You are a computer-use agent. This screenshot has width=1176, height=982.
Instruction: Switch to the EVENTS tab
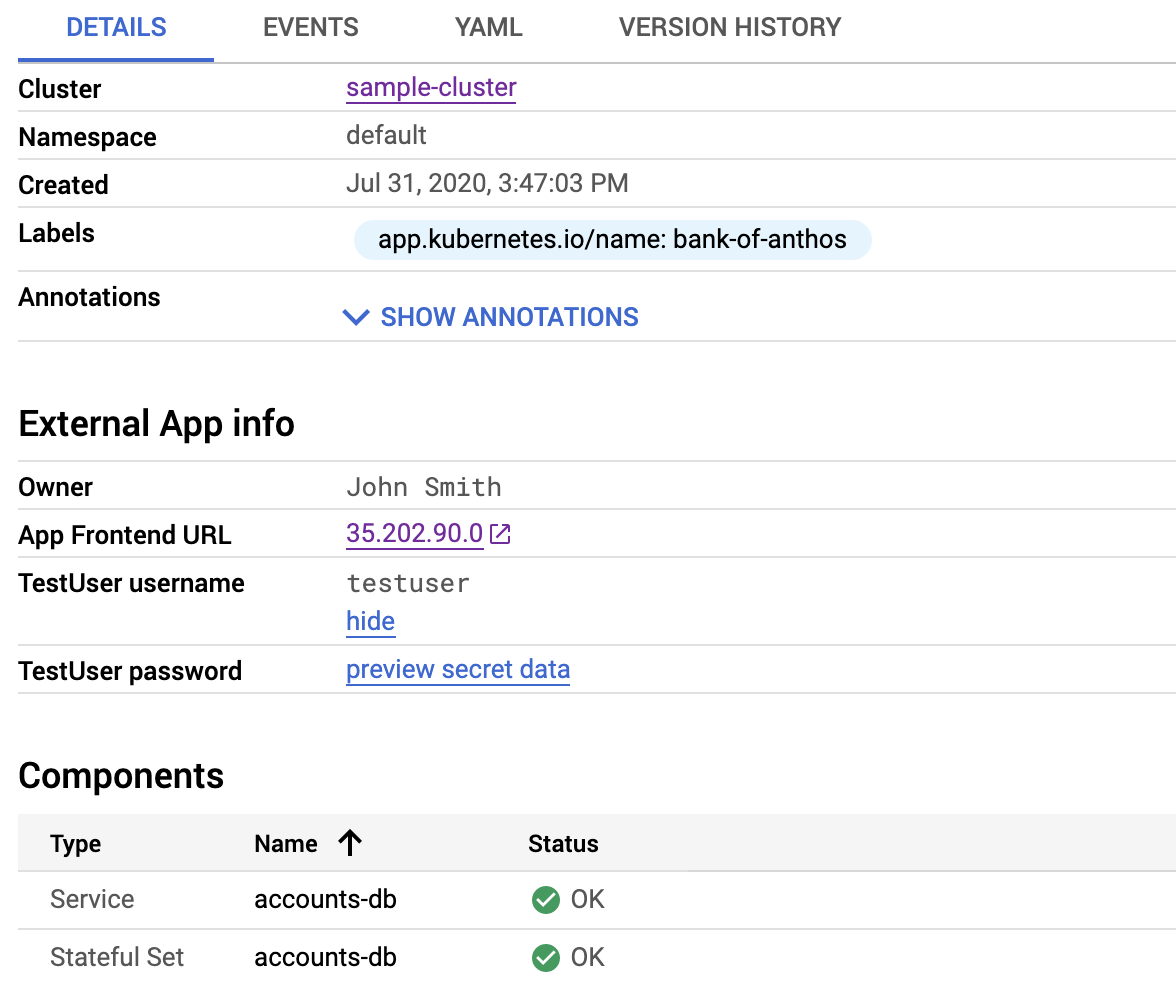pyautogui.click(x=310, y=27)
